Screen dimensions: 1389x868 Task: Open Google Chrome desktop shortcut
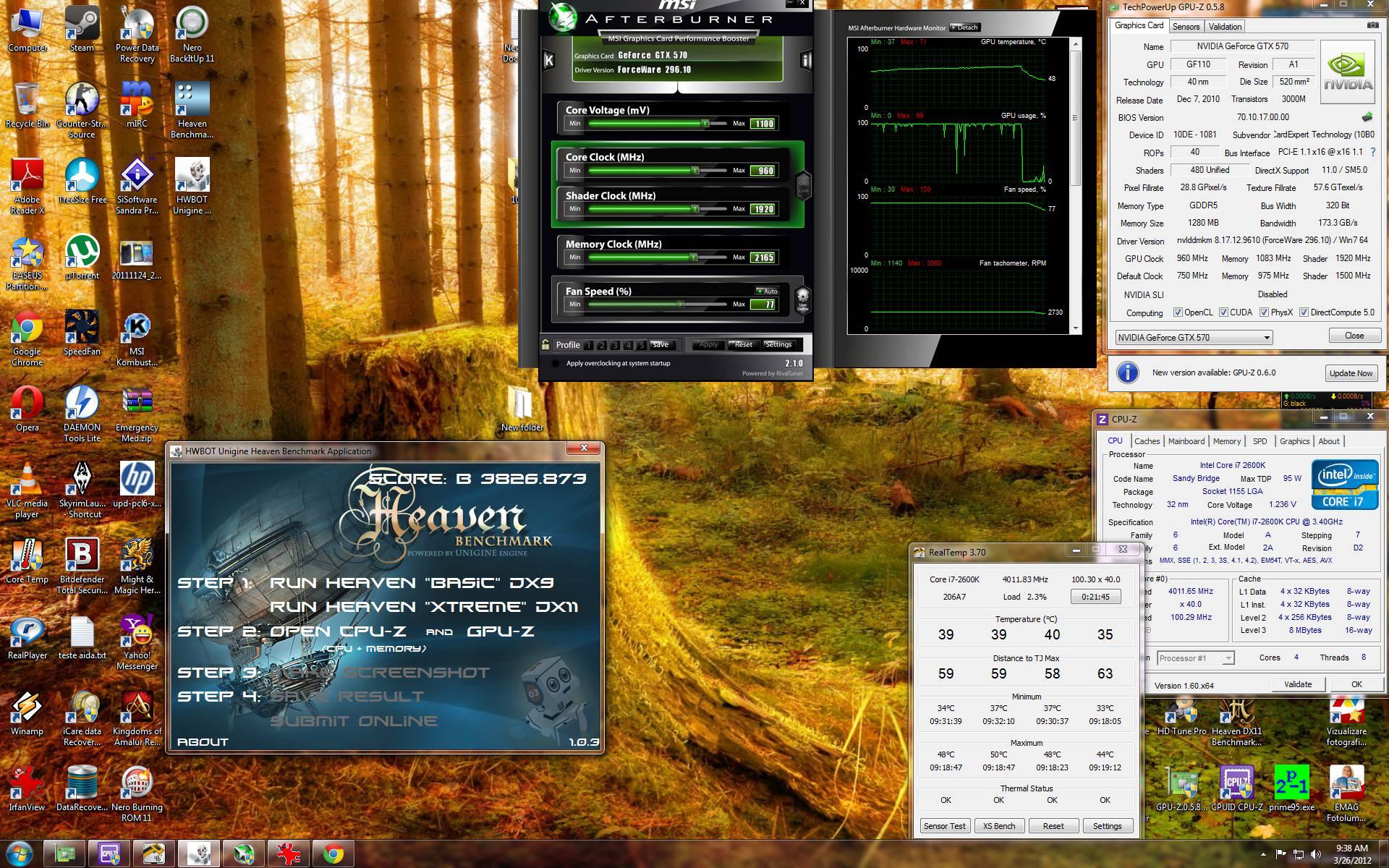click(27, 339)
